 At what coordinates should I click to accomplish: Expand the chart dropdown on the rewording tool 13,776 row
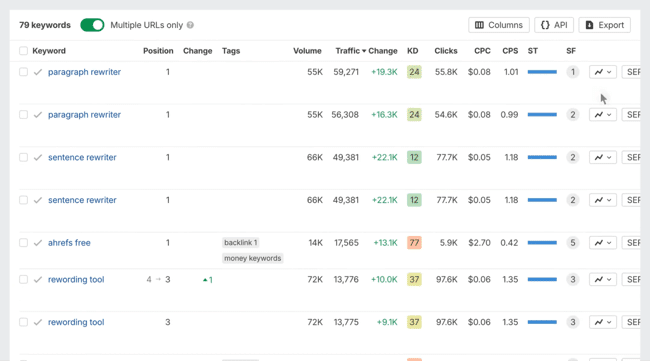[x=603, y=280]
